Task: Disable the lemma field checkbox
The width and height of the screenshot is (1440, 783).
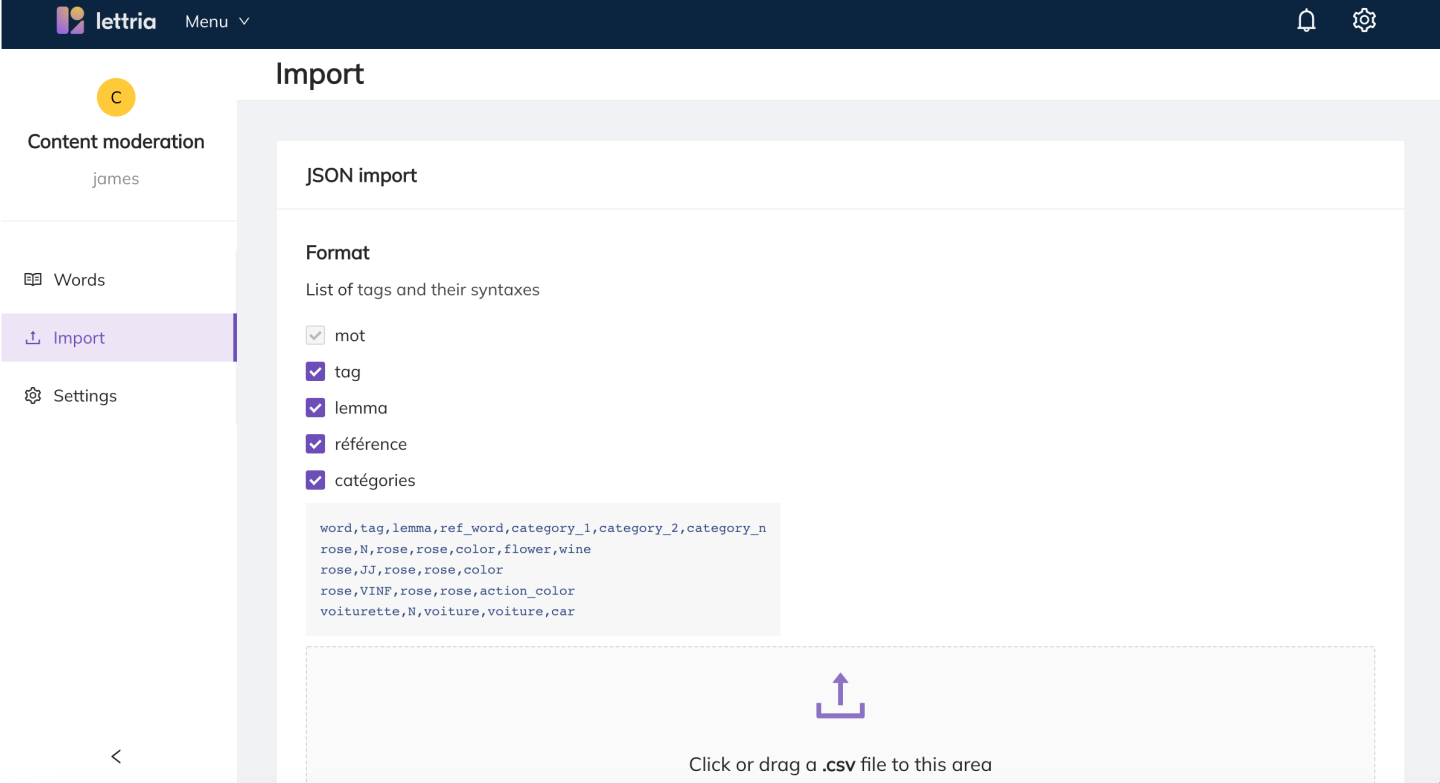Action: point(315,407)
